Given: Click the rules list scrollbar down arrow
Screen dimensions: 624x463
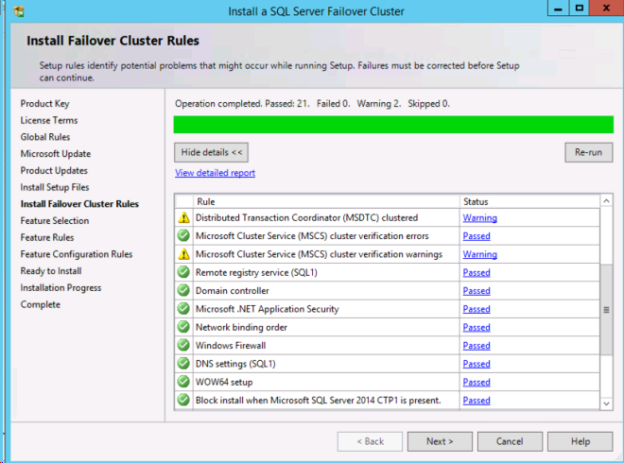Looking at the screenshot, I should click(606, 404).
